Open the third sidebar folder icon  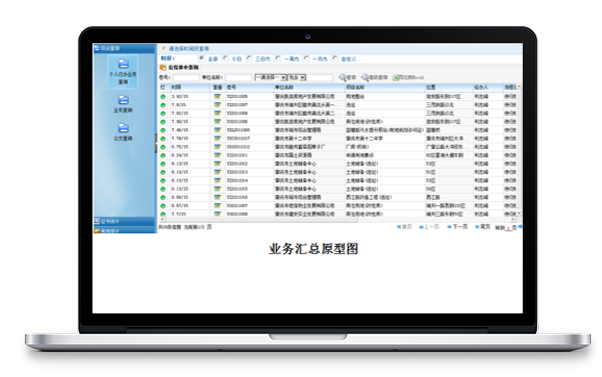[x=123, y=128]
